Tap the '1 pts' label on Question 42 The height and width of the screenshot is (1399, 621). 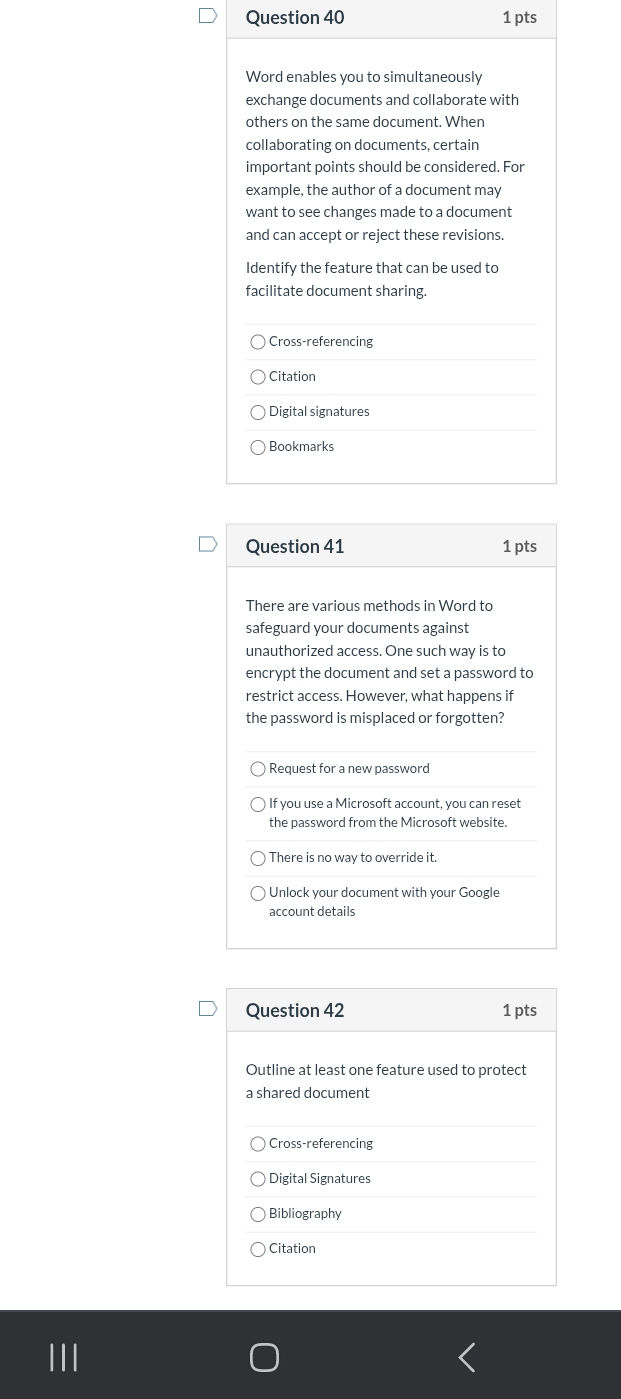(519, 1010)
